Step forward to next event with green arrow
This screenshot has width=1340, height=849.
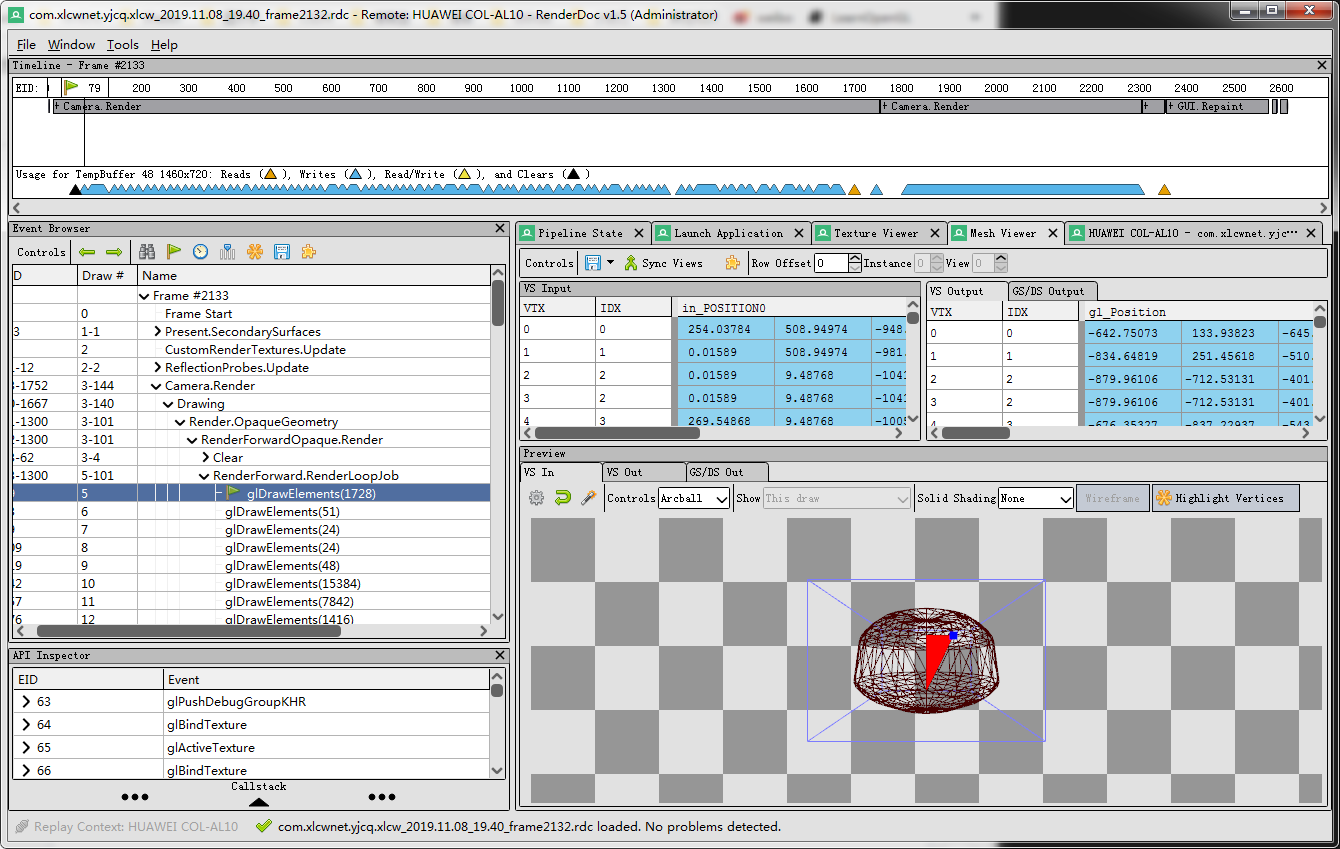113,252
